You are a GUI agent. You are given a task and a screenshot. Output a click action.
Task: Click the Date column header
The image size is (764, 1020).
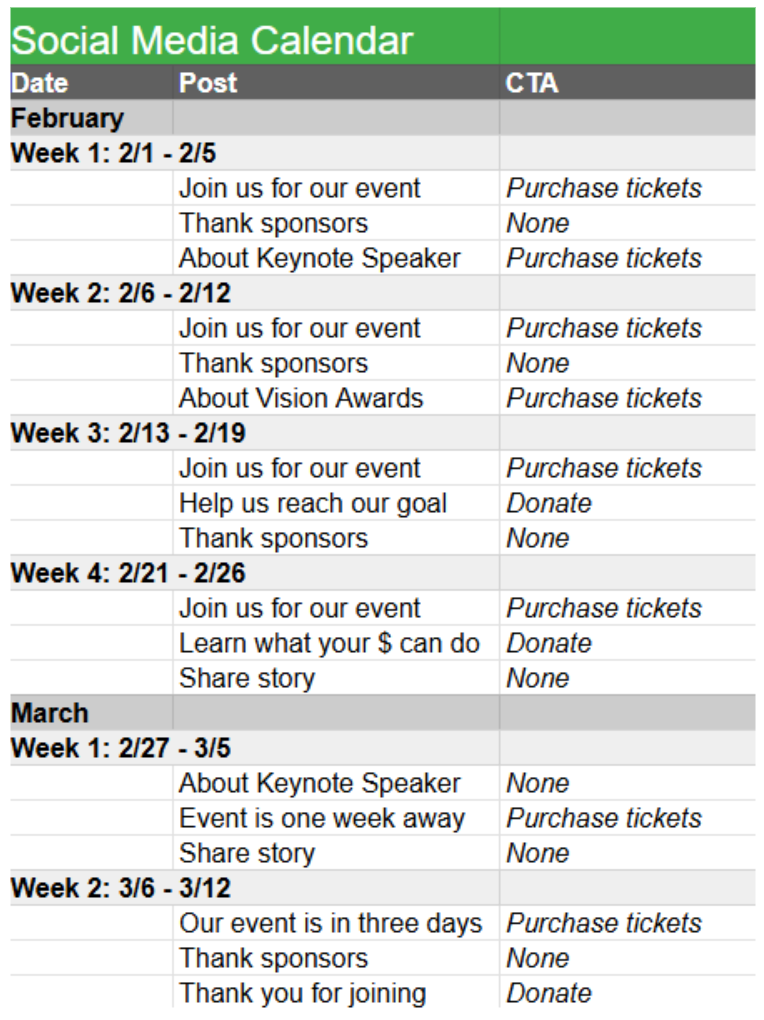coord(91,83)
